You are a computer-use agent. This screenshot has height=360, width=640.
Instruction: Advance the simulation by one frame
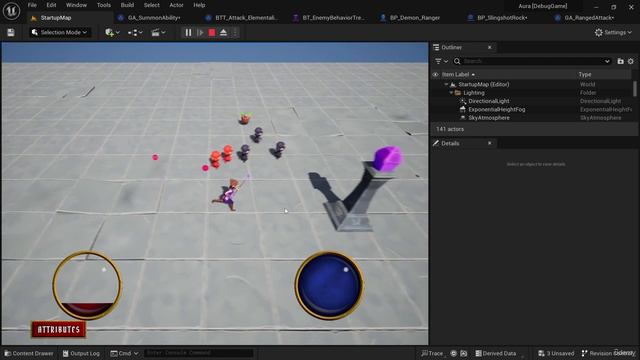(200, 33)
